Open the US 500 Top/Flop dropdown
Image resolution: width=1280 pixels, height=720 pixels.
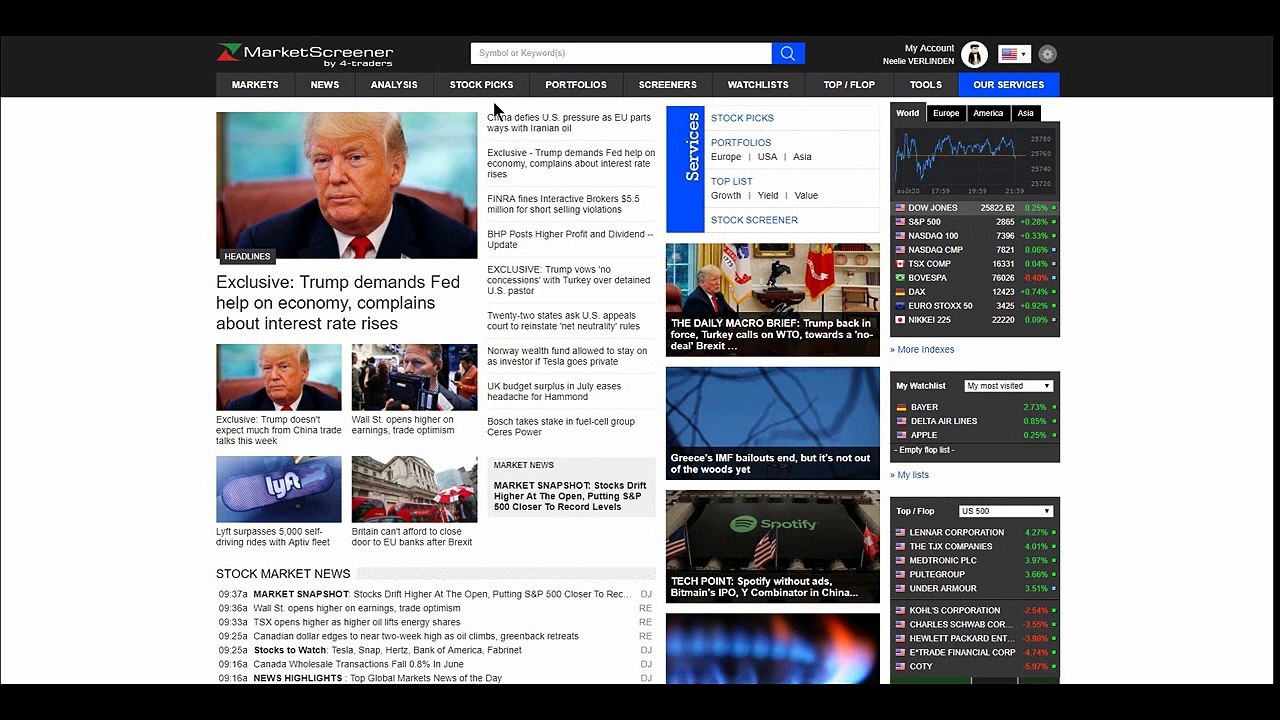pyautogui.click(x=1005, y=511)
